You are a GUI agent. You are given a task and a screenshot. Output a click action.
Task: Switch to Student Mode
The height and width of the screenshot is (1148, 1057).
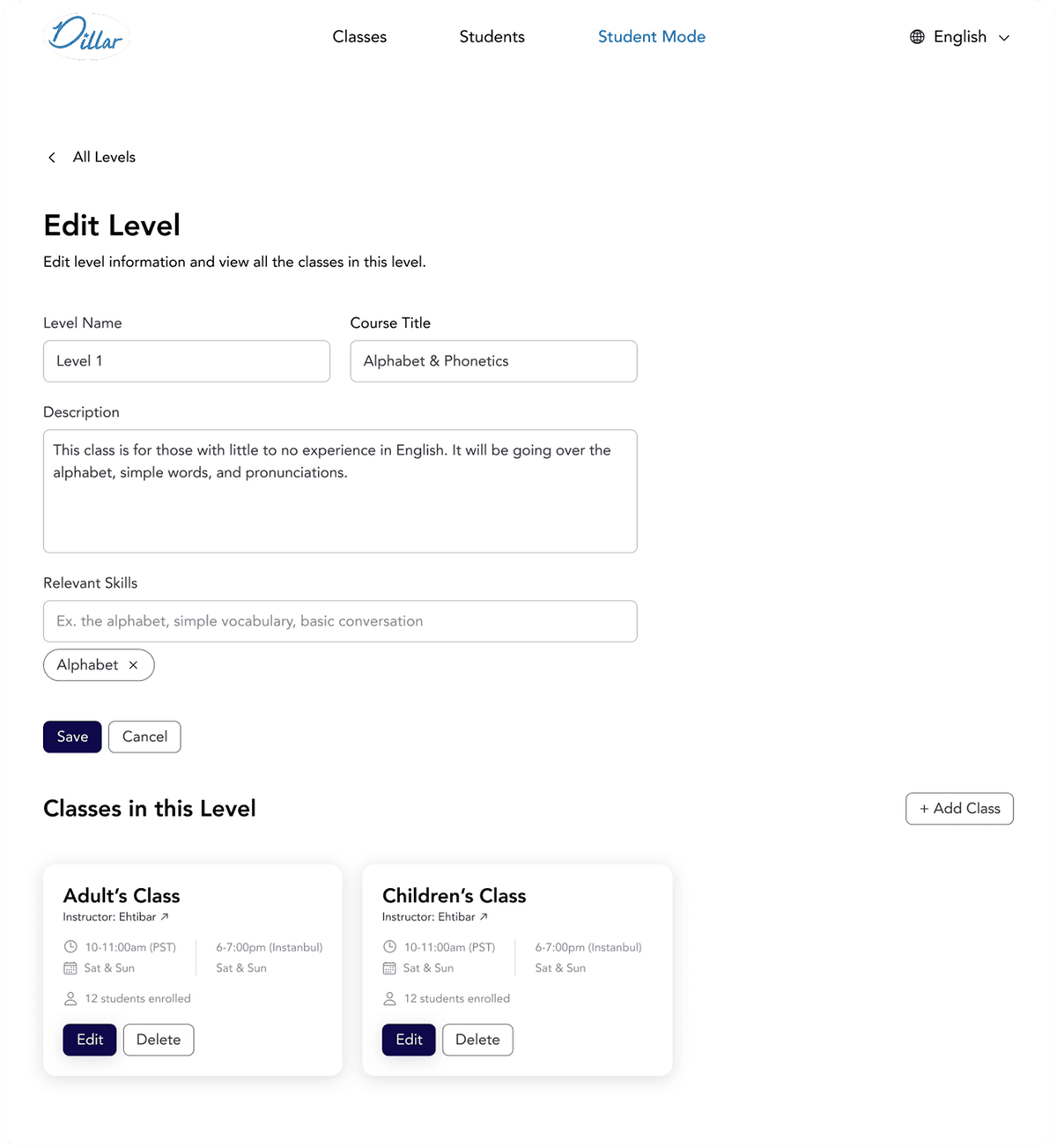click(x=651, y=37)
